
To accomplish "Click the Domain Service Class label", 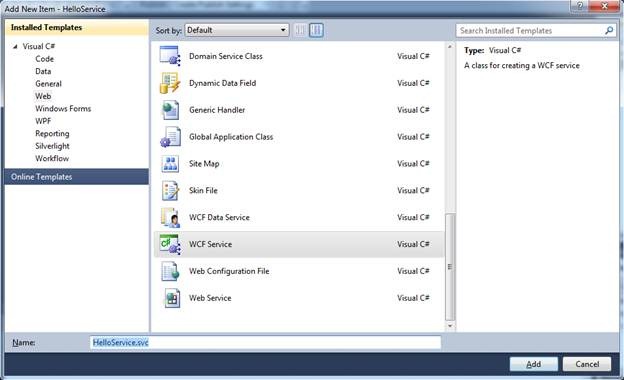I will coord(226,56).
